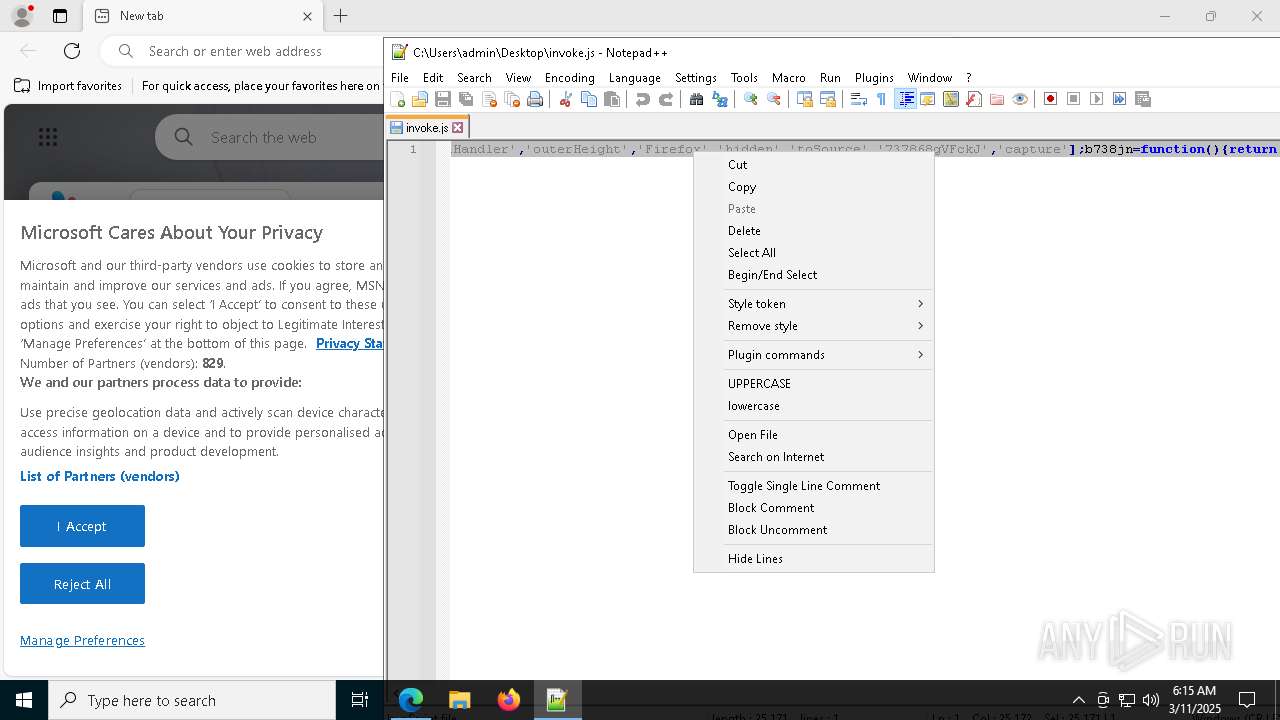The image size is (1280, 720).
Task: Click the Close file toolbar icon
Action: (x=489, y=99)
